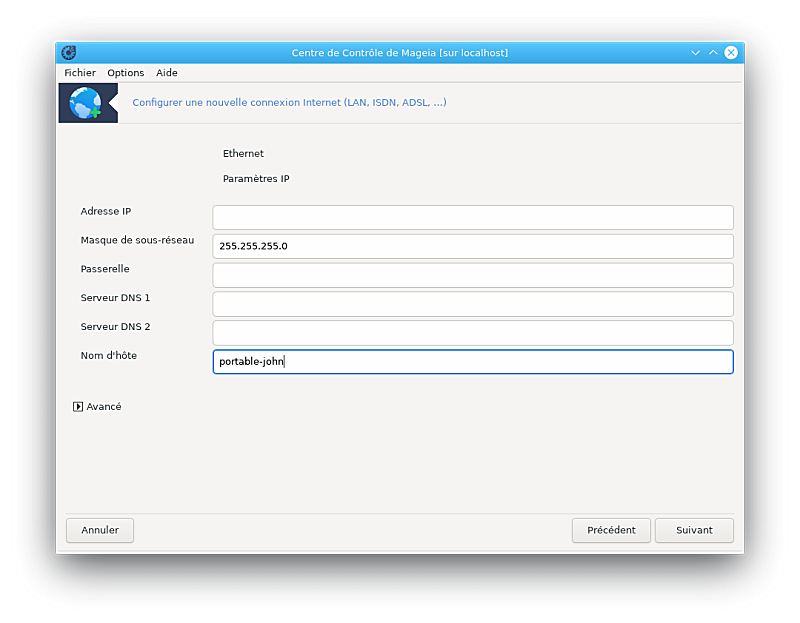Image resolution: width=800 pixels, height=623 pixels.
Task: Open the Options menu
Action: (126, 73)
